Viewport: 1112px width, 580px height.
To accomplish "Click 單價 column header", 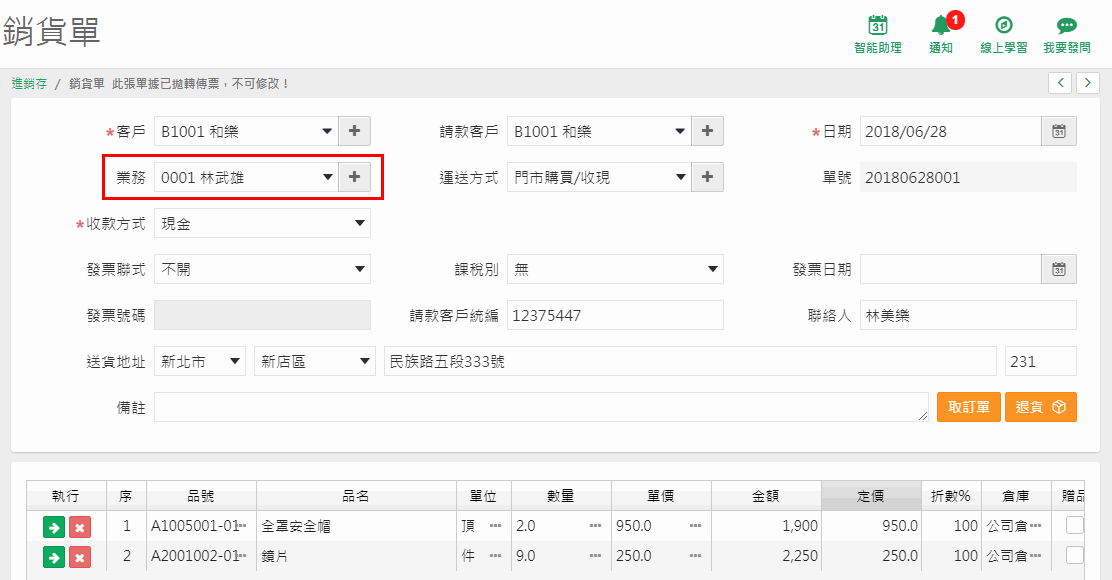I will click(x=660, y=496).
